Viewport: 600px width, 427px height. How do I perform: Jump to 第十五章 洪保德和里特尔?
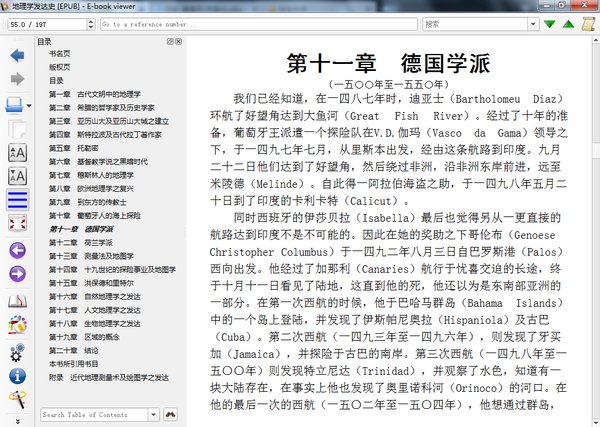[x=91, y=283]
